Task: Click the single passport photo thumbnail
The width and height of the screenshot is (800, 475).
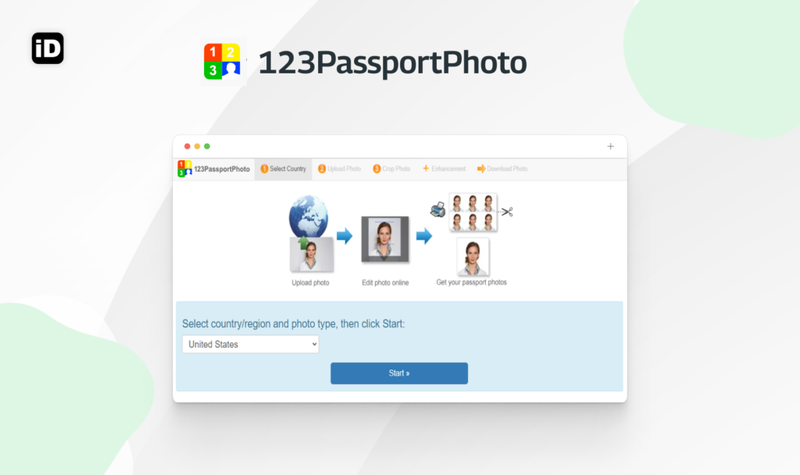Action: pyautogui.click(x=473, y=257)
